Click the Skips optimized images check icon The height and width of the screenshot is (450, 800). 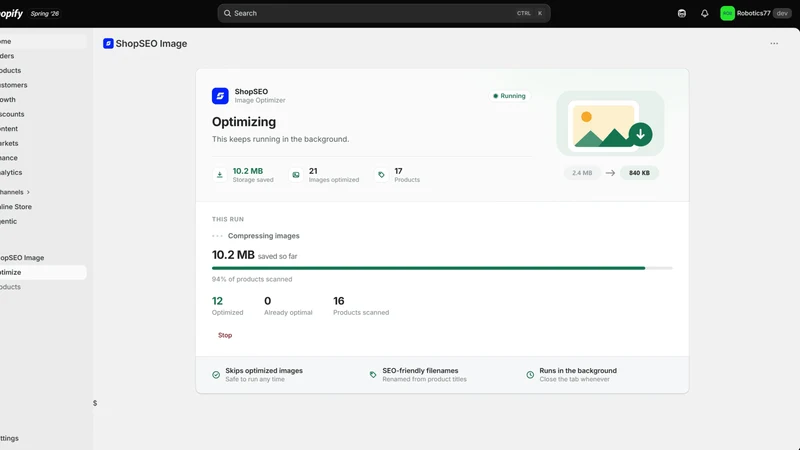216,375
